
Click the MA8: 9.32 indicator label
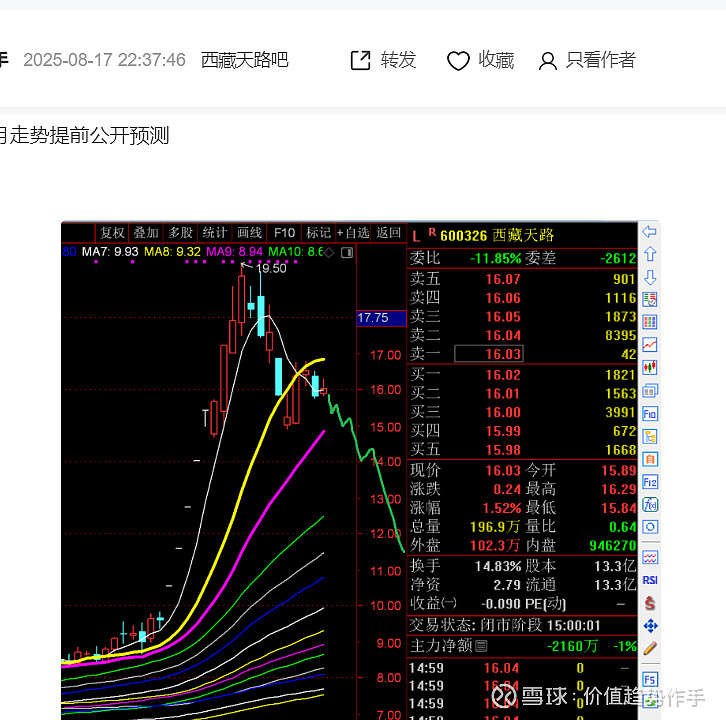172,252
